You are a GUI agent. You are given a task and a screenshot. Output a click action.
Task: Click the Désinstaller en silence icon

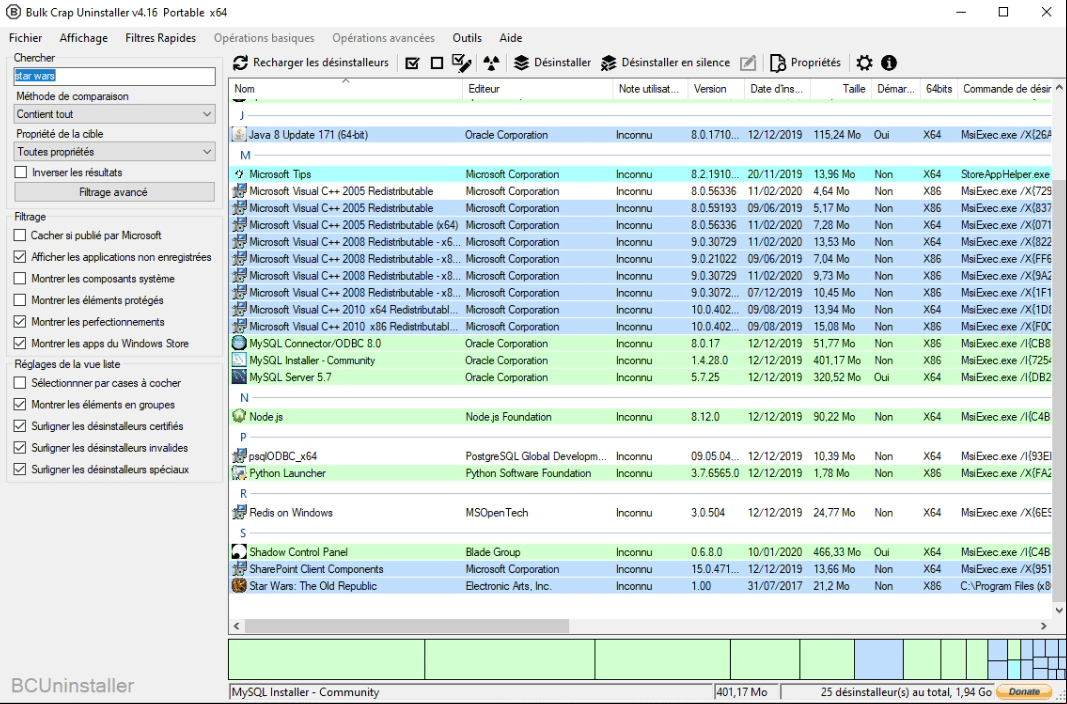(x=608, y=63)
